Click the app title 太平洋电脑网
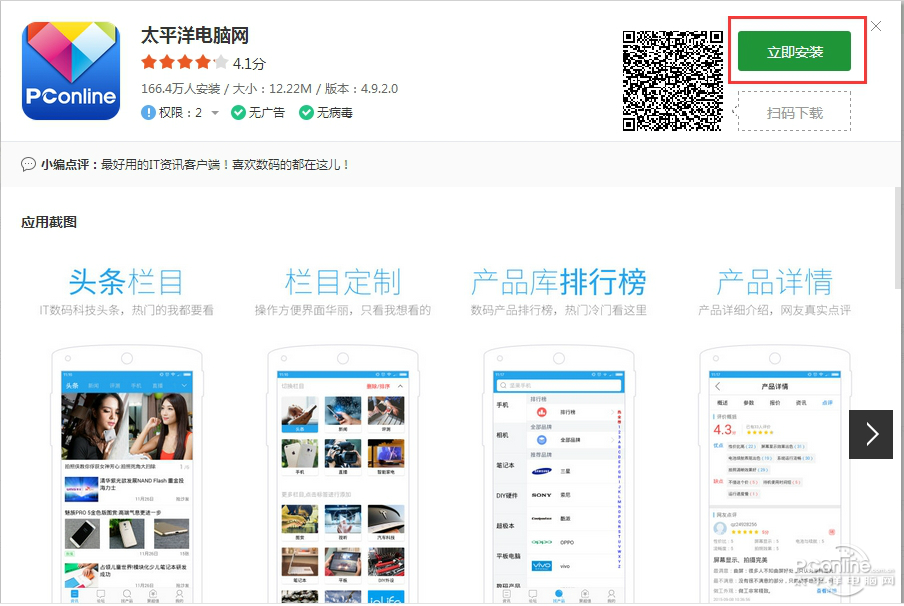 195,35
